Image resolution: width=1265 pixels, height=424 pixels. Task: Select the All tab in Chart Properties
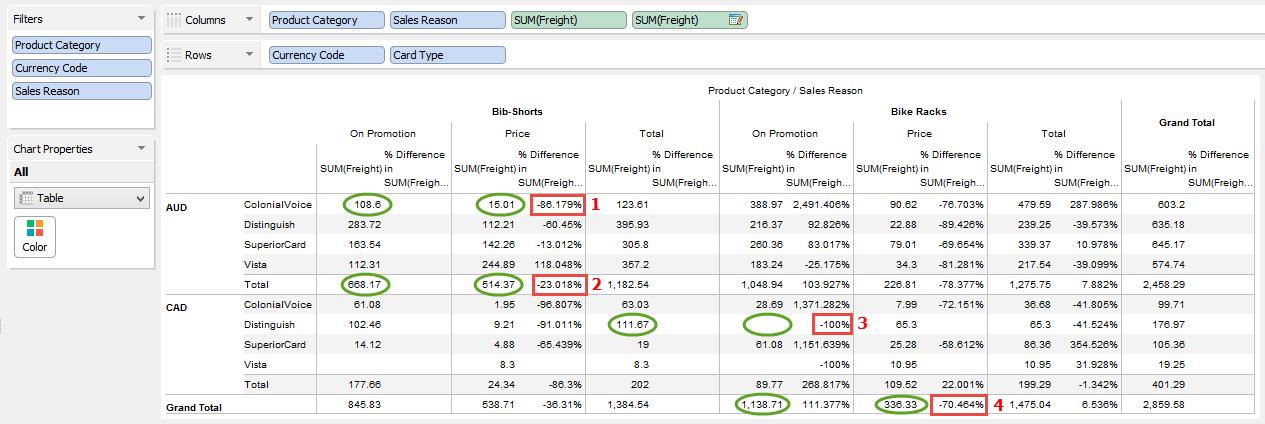(x=21, y=172)
